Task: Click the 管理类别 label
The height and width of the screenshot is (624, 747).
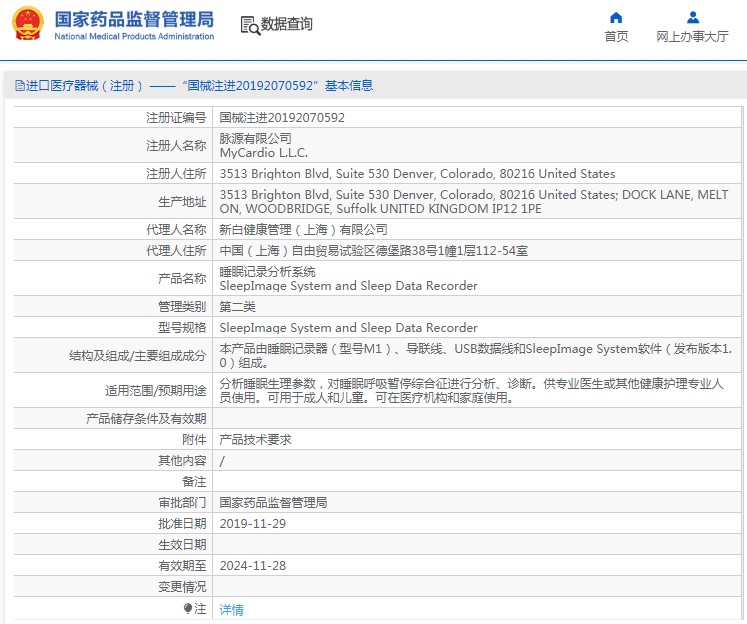Action: tap(182, 307)
